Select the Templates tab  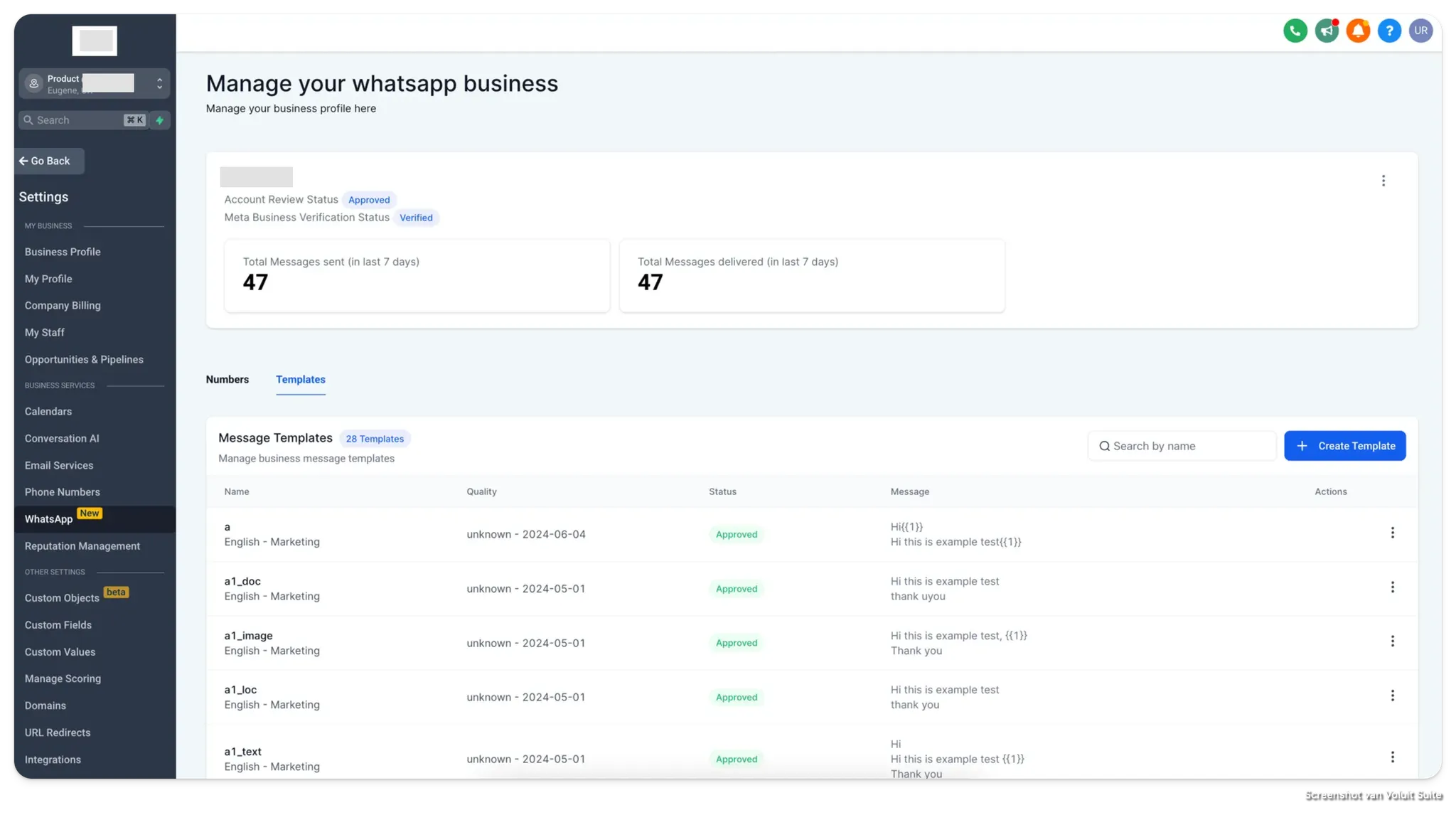300,380
